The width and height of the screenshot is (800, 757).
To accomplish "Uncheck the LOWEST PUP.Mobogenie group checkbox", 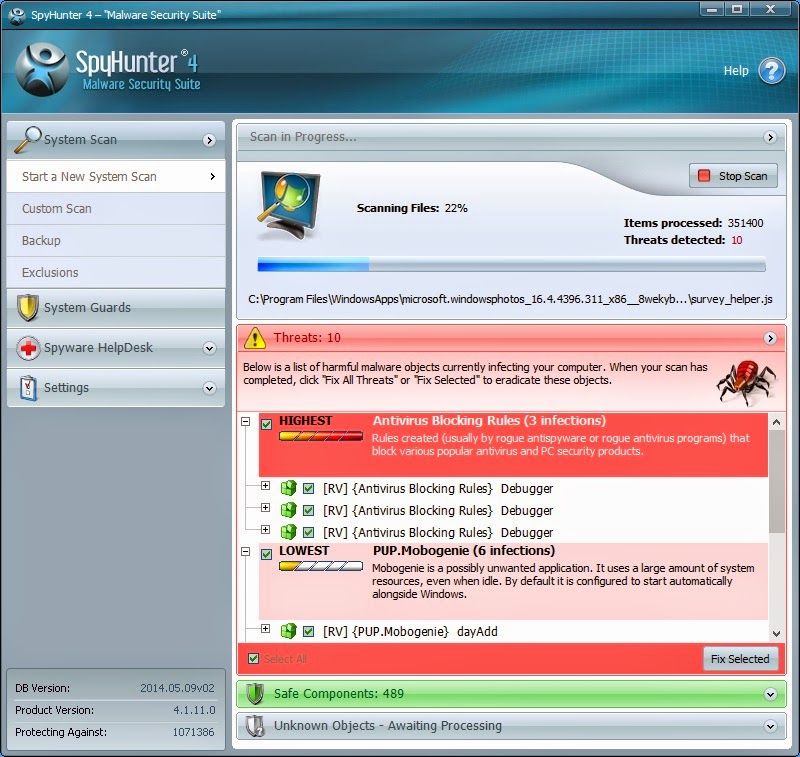I will pyautogui.click(x=266, y=554).
